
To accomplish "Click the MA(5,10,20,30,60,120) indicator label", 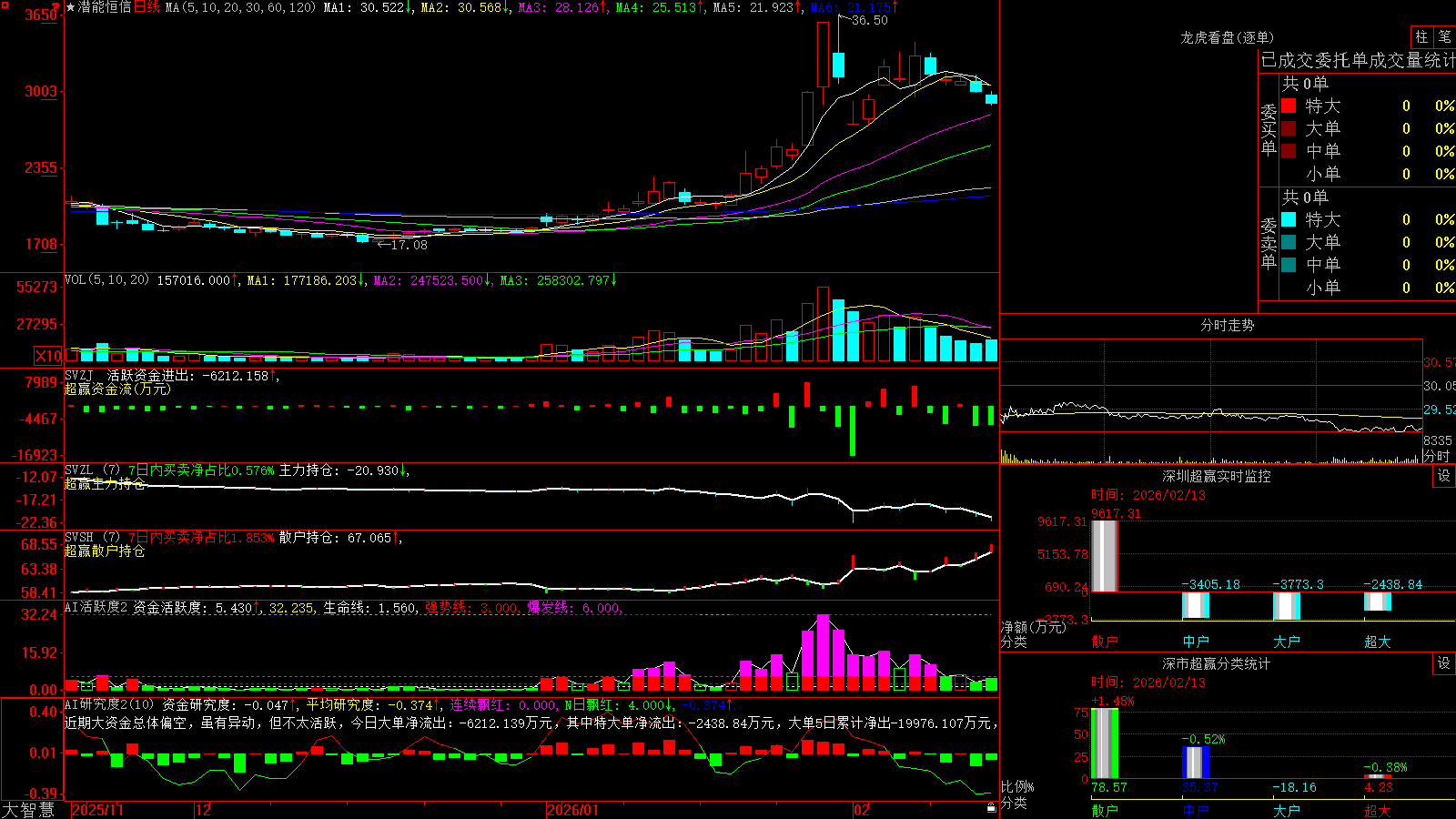I will (240, 7).
